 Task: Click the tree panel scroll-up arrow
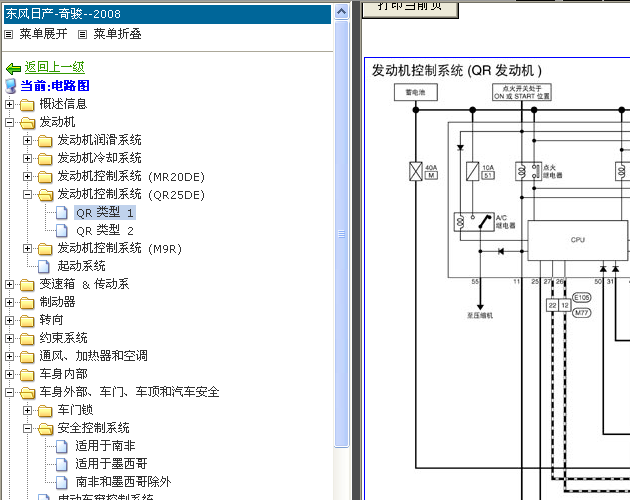(x=342, y=12)
